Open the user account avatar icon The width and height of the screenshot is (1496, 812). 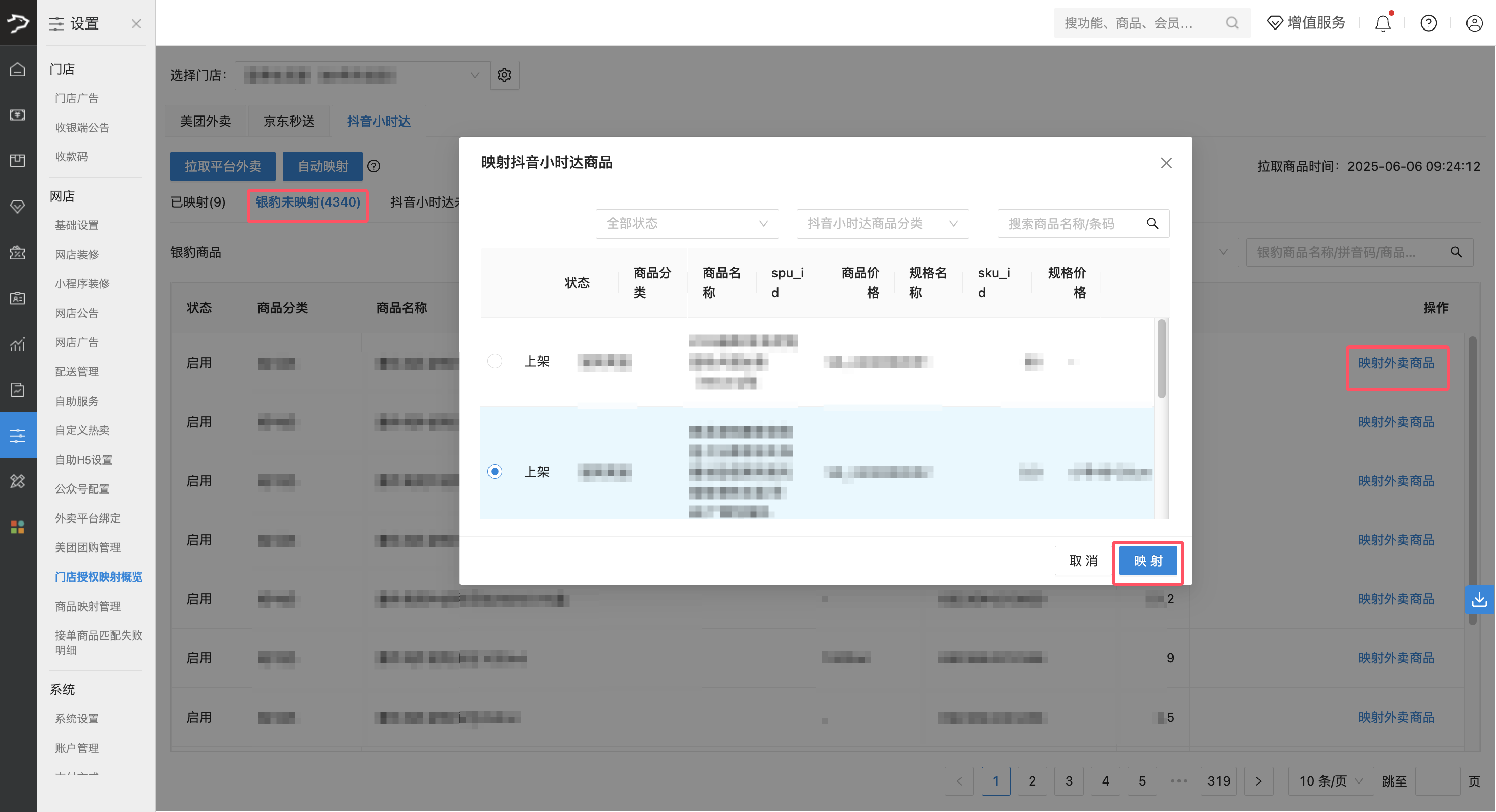(x=1474, y=23)
